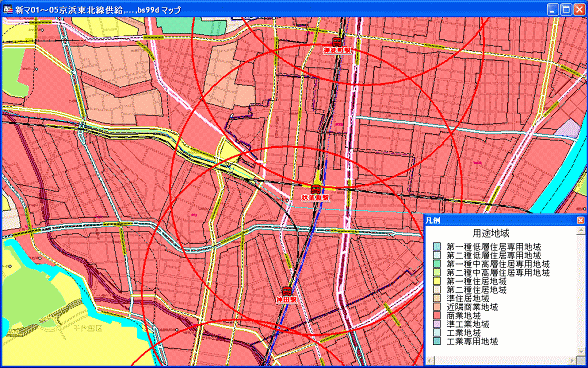Screen dimensions: 588x368
Task: Click the map window's title bar app icon
Action: pos(8,9)
